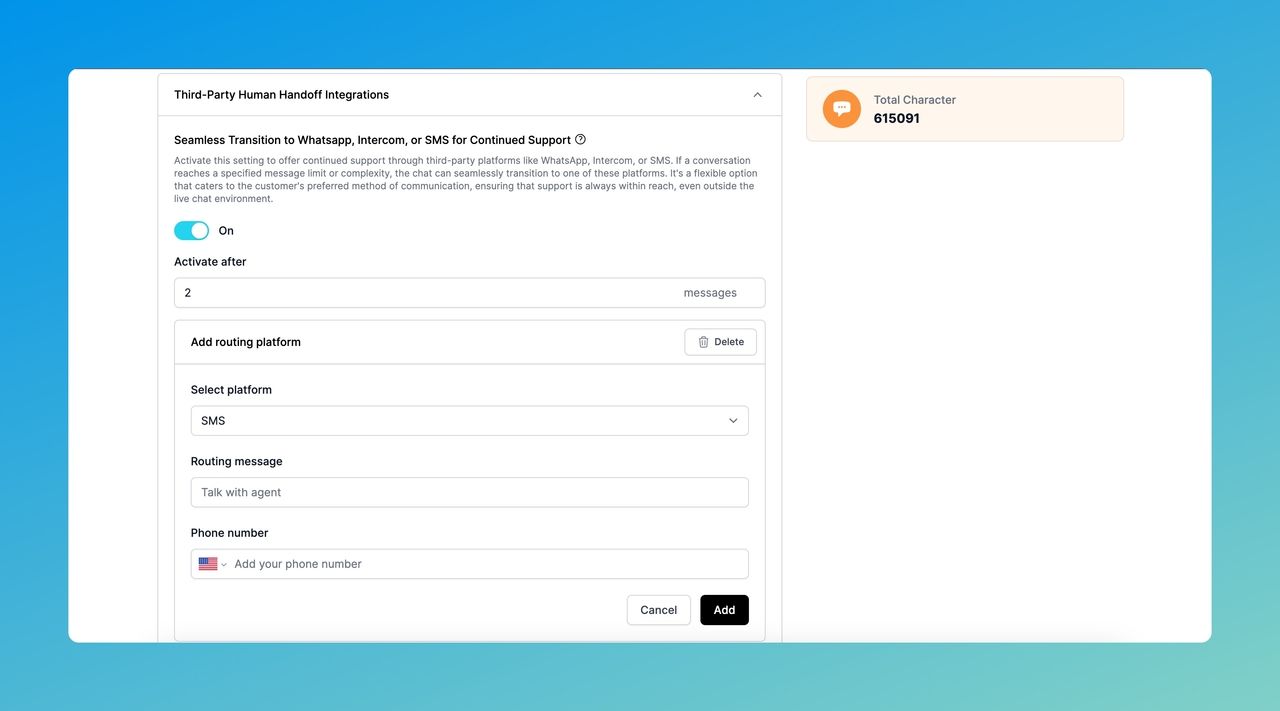The height and width of the screenshot is (711, 1280).
Task: Click the orange chat bubble icon
Action: tap(842, 109)
